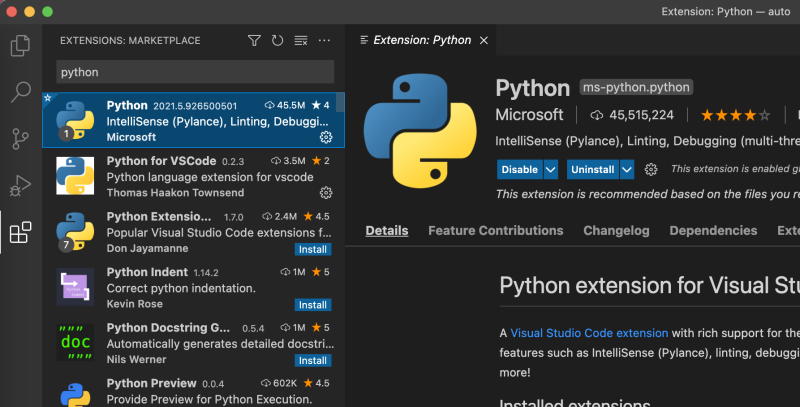Click the Filter Extensions funnel icon
The image size is (800, 407).
pos(254,40)
